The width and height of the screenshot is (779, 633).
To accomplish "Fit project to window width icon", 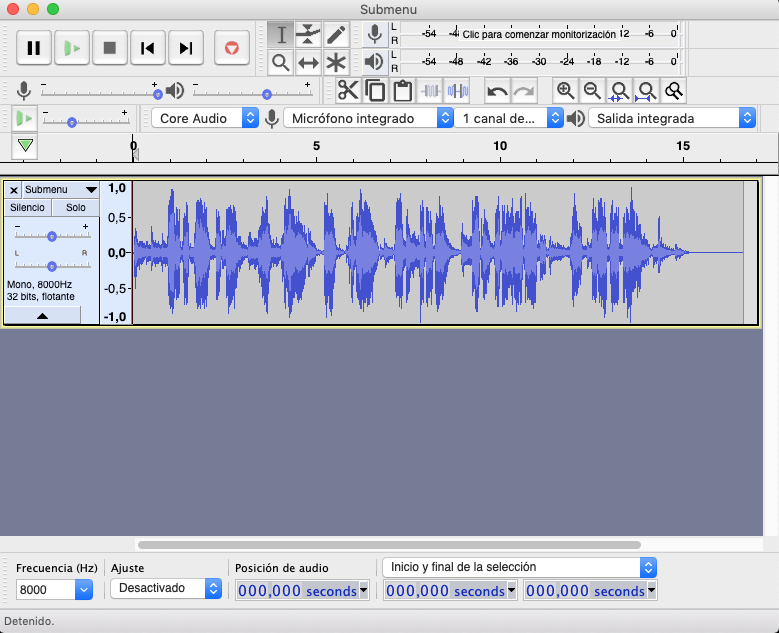I will [x=646, y=91].
